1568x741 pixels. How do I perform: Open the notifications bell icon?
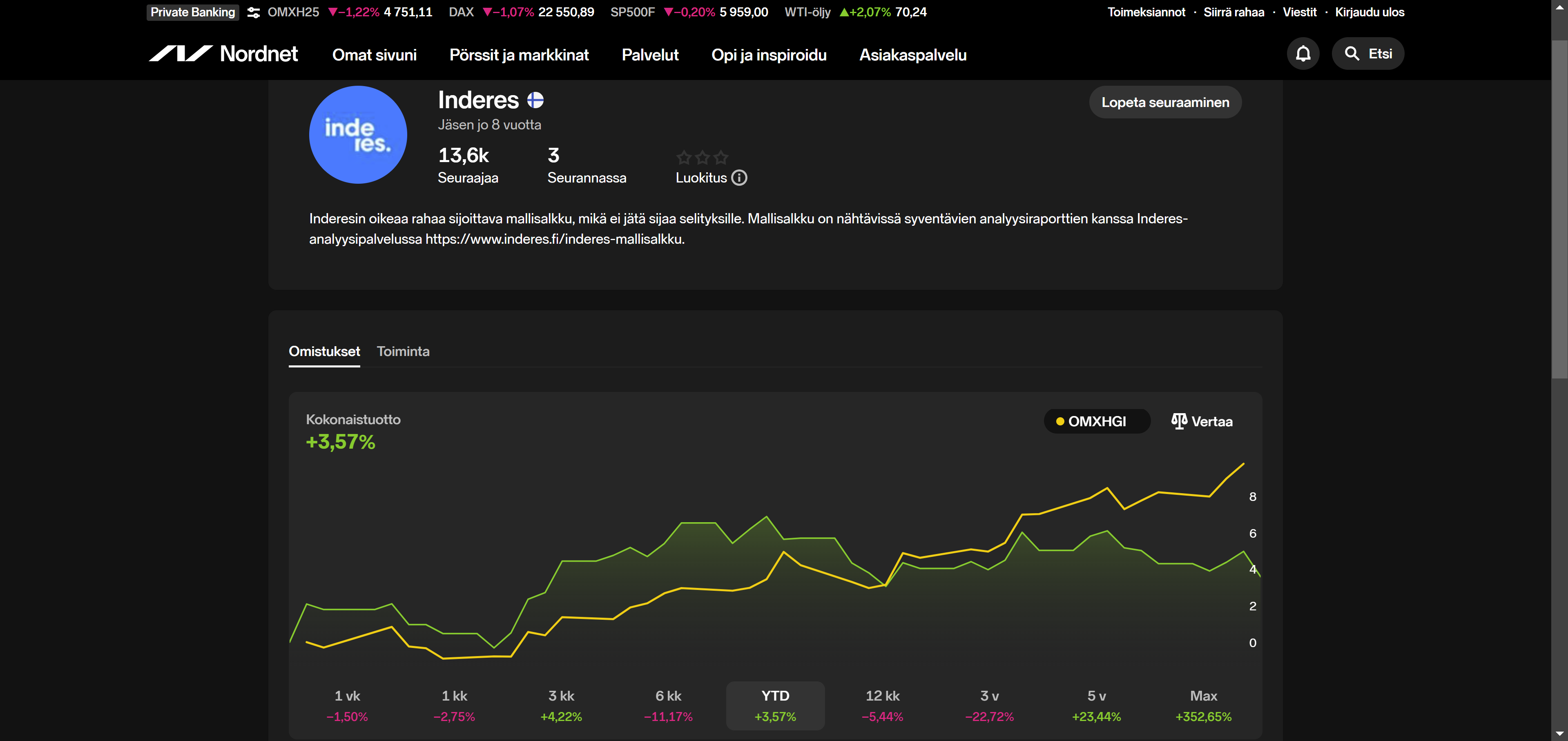tap(1303, 53)
